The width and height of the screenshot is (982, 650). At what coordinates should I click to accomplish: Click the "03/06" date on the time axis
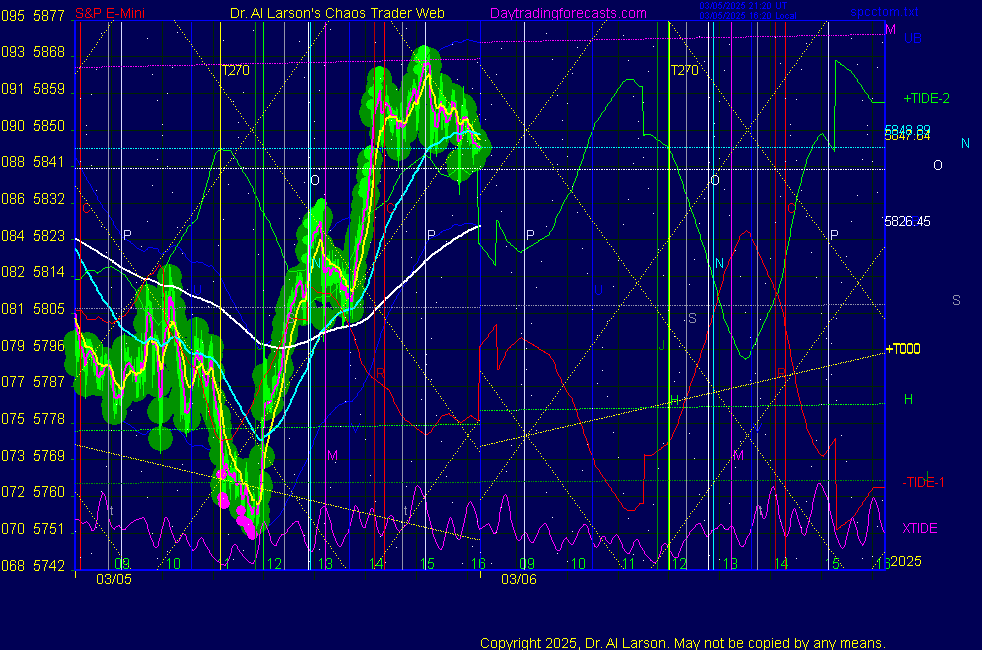[519, 579]
